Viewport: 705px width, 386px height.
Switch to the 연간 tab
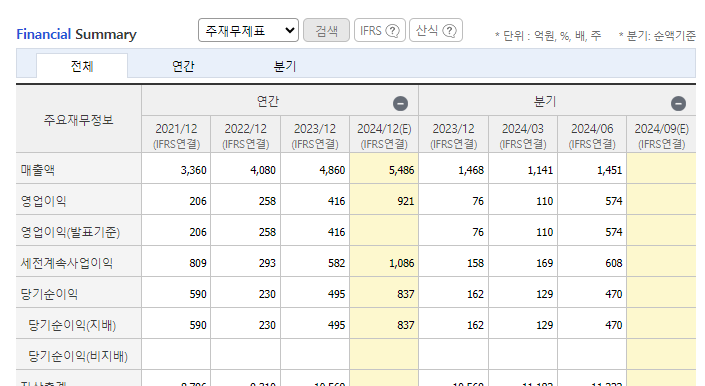pos(183,66)
